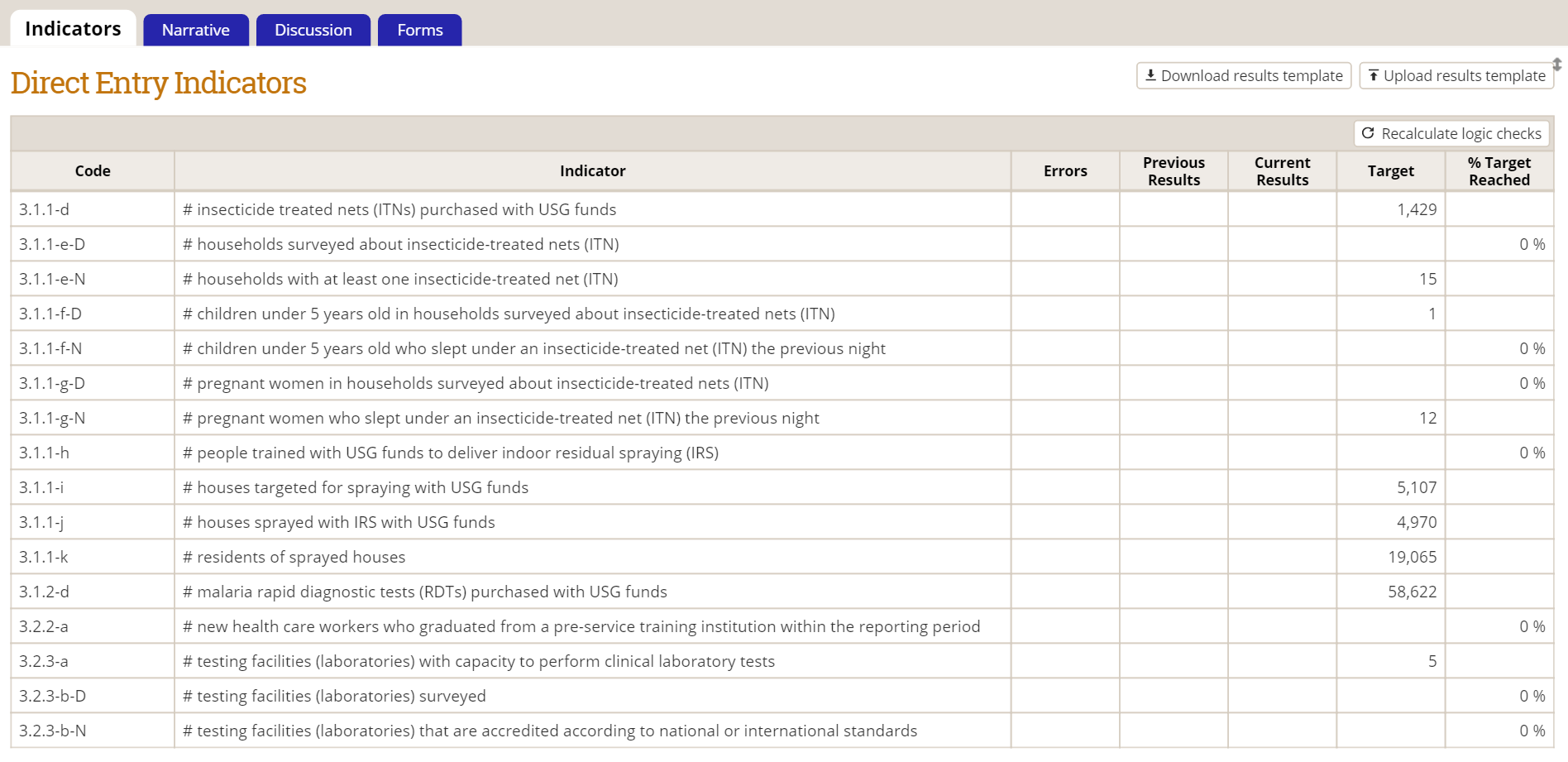Click the Target column header
This screenshot has height=762, width=1568.
click(x=1391, y=171)
